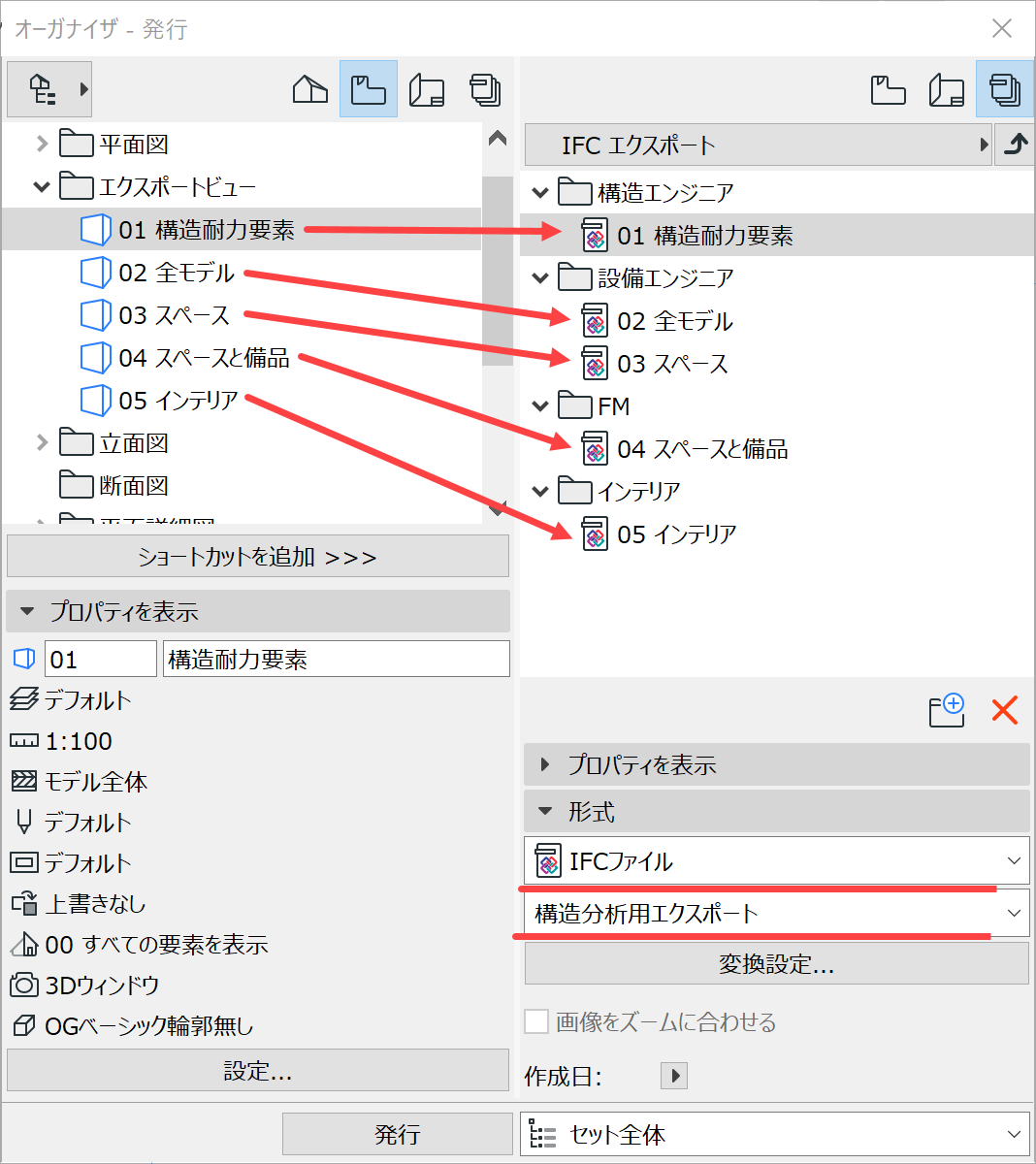Switch left panel to View Map
This screenshot has height=1164, width=1036.
point(369,89)
